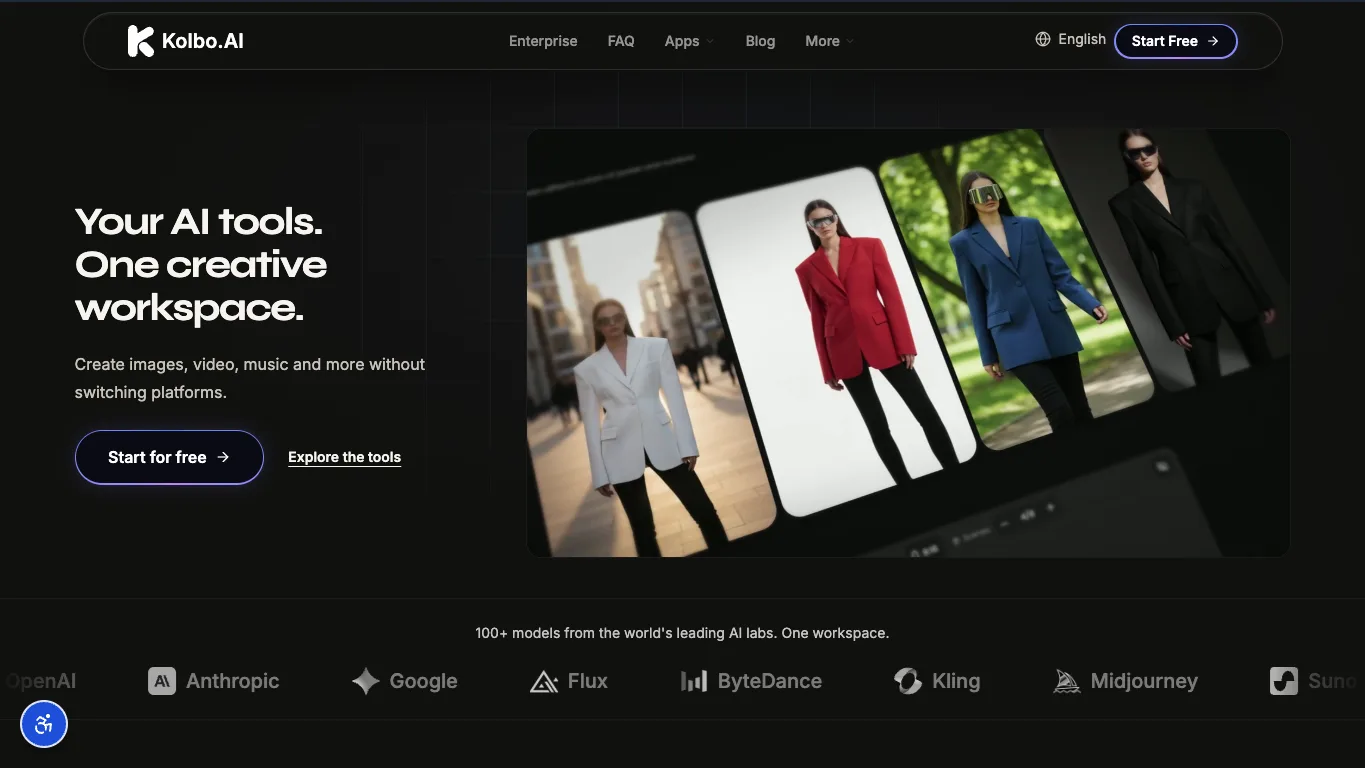Open the Enterprise menu item
Image resolution: width=1365 pixels, height=768 pixels.
[543, 41]
